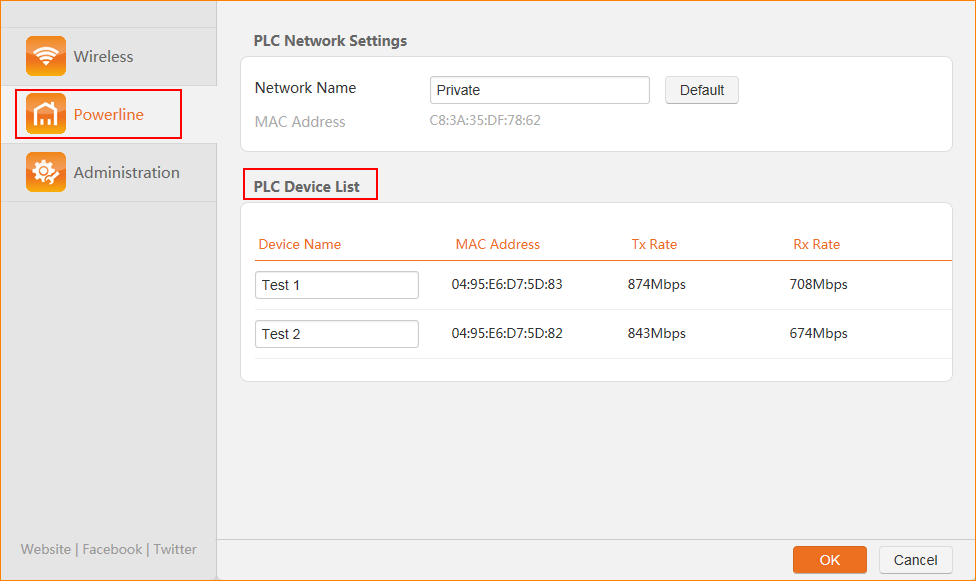Select the Powerline menu label

(x=109, y=115)
